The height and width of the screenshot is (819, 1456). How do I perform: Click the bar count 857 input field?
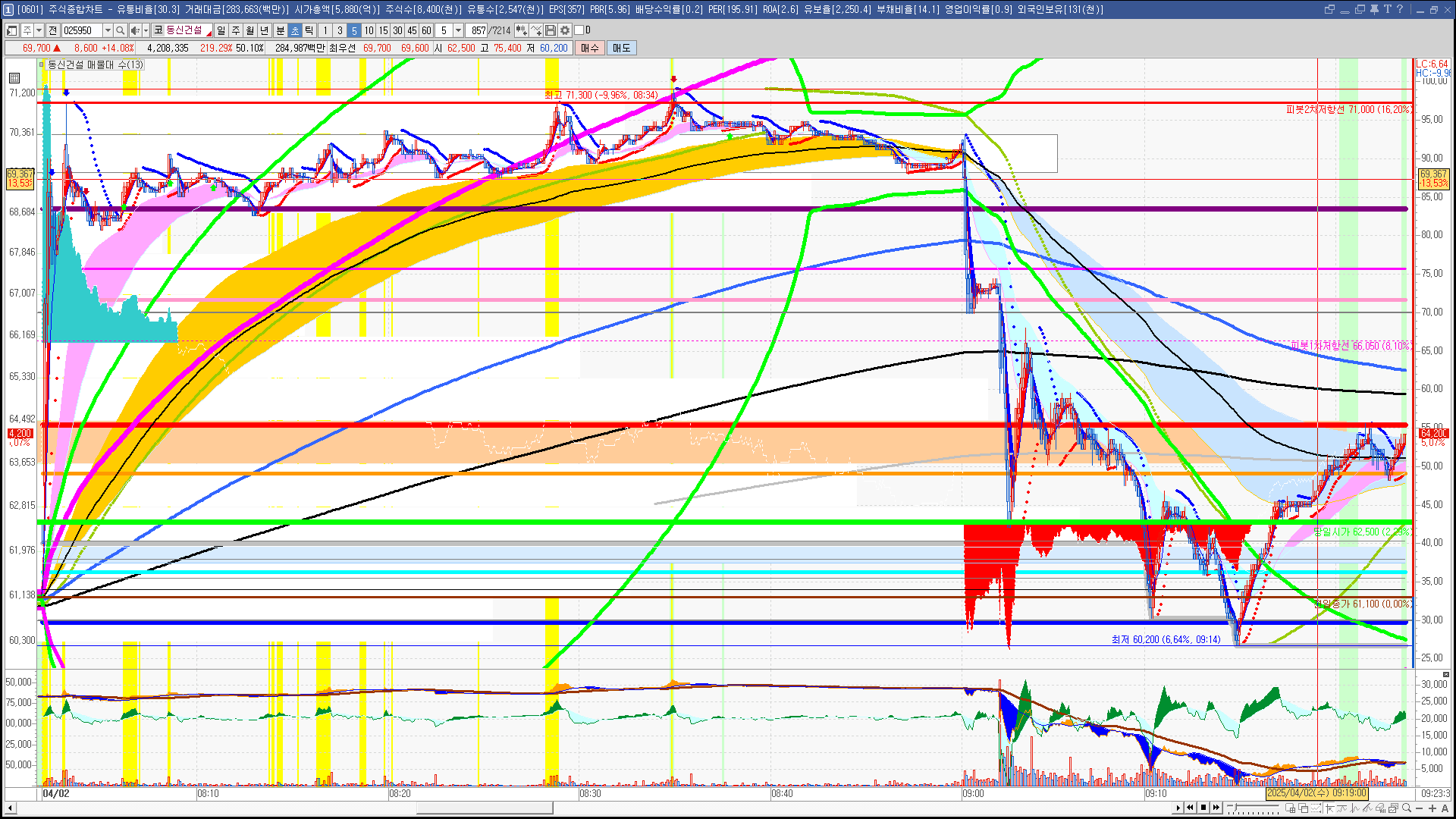[x=477, y=30]
